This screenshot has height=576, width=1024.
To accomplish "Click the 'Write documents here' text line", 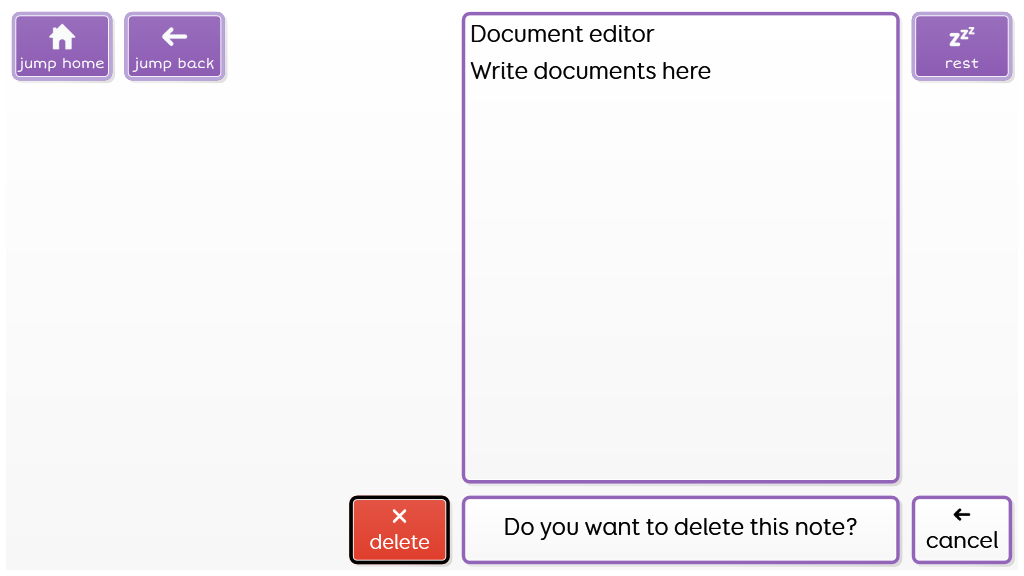I will [590, 71].
